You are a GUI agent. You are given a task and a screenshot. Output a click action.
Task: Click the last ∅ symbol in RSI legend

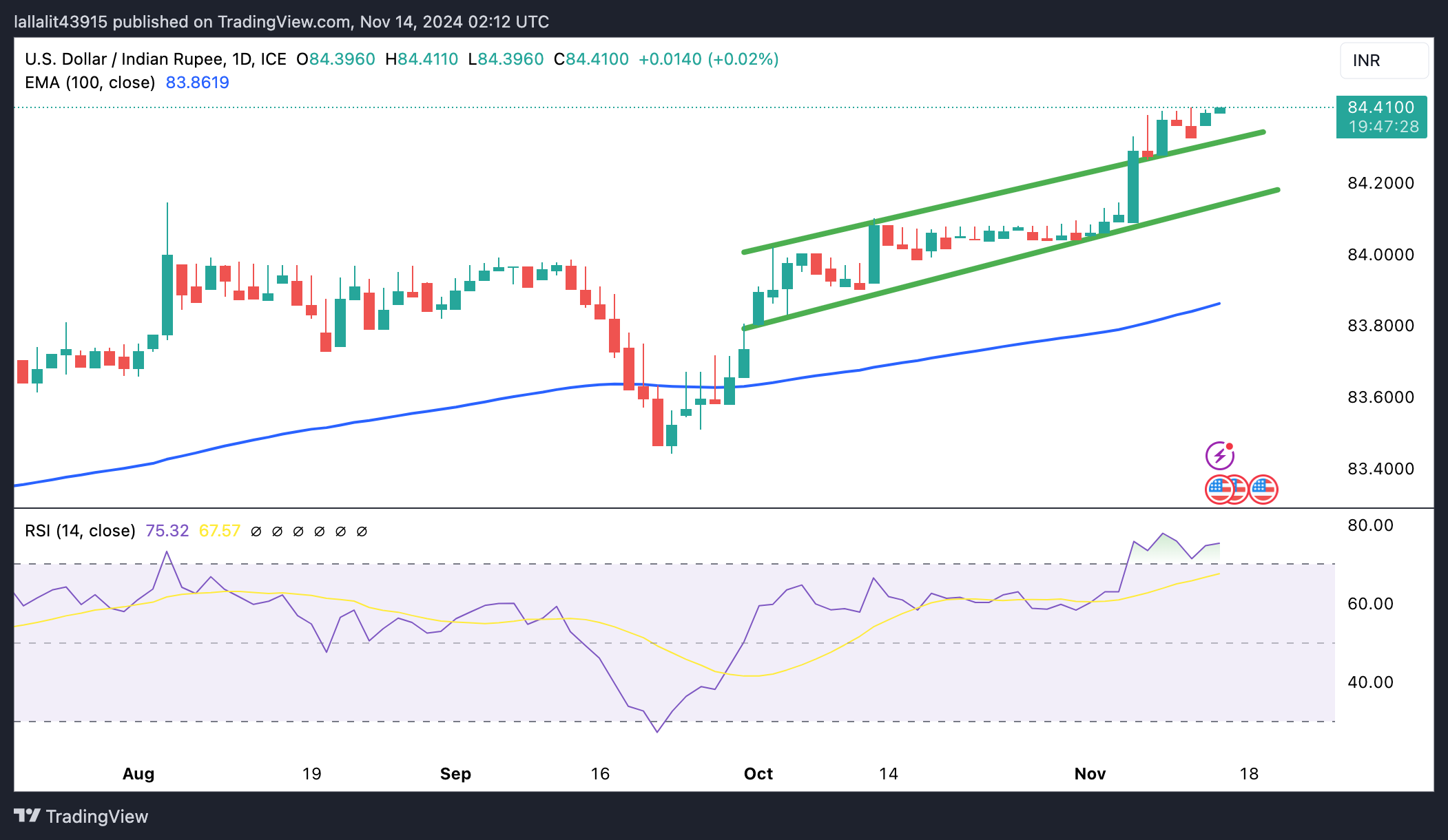click(362, 532)
